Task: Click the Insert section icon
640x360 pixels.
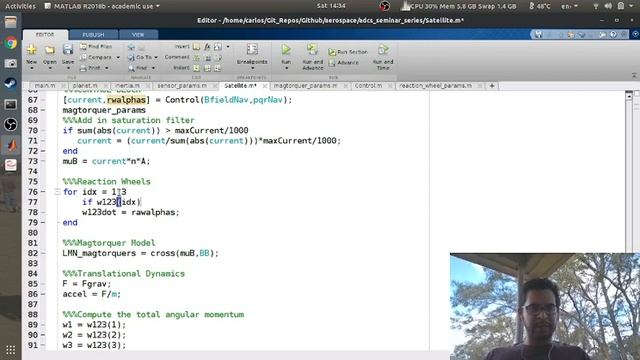Action: pyautogui.click(x=196, y=47)
